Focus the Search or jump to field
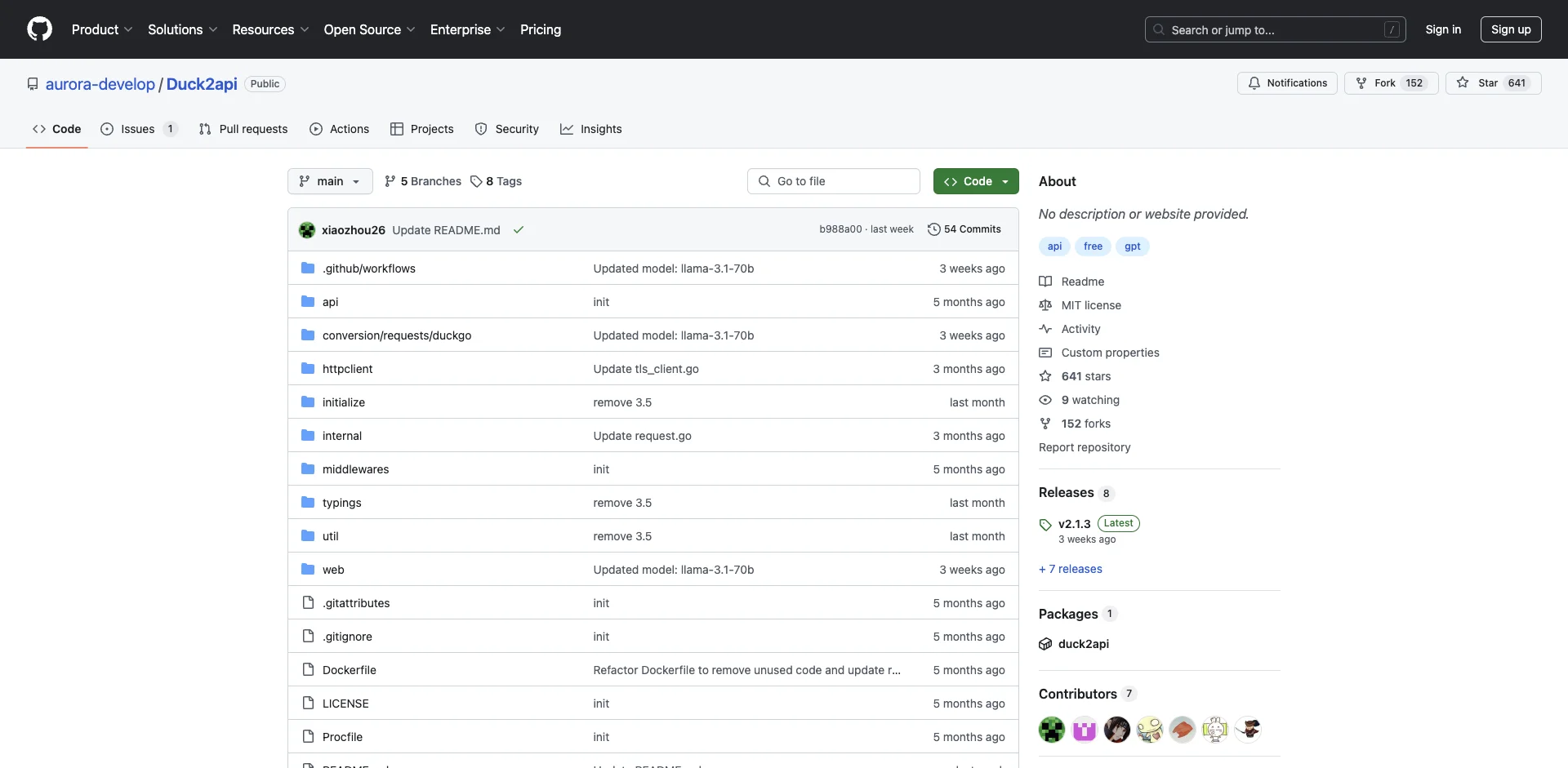1568x768 pixels. point(1276,29)
